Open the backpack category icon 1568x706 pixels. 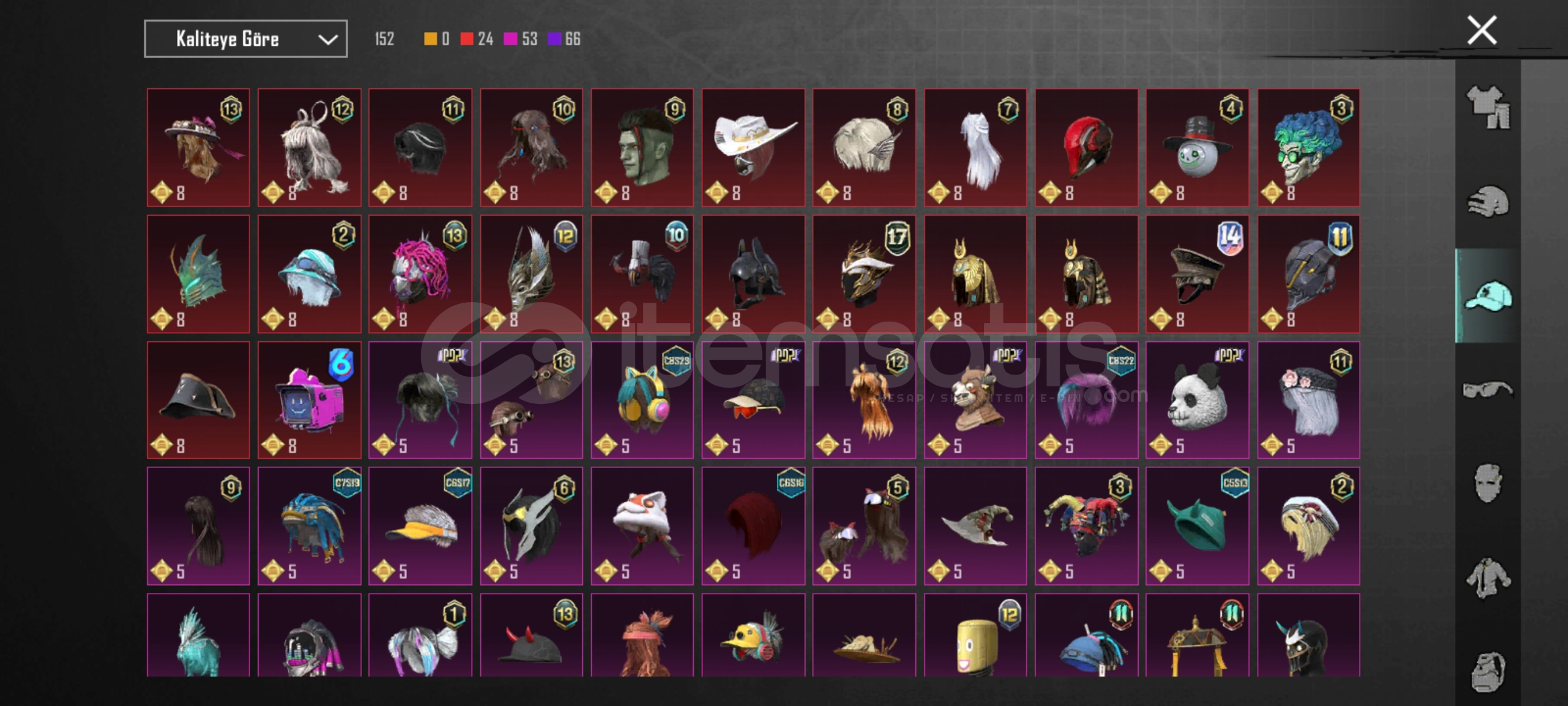(x=1488, y=671)
